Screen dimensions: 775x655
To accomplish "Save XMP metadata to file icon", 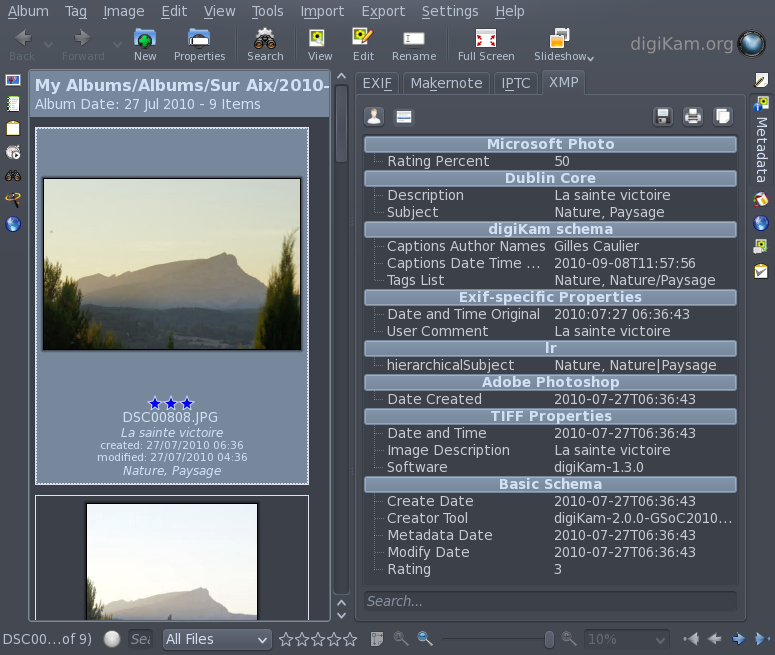I will point(662,117).
